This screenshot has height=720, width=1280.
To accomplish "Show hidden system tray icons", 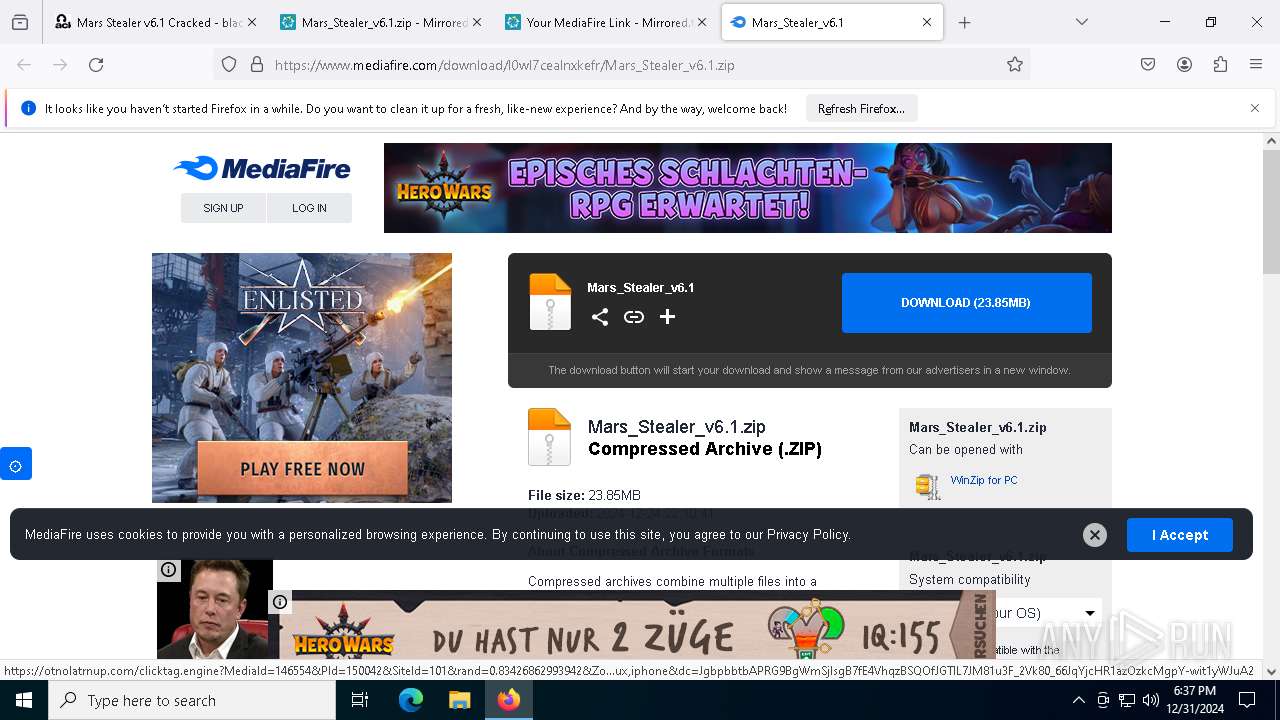I will (1078, 700).
